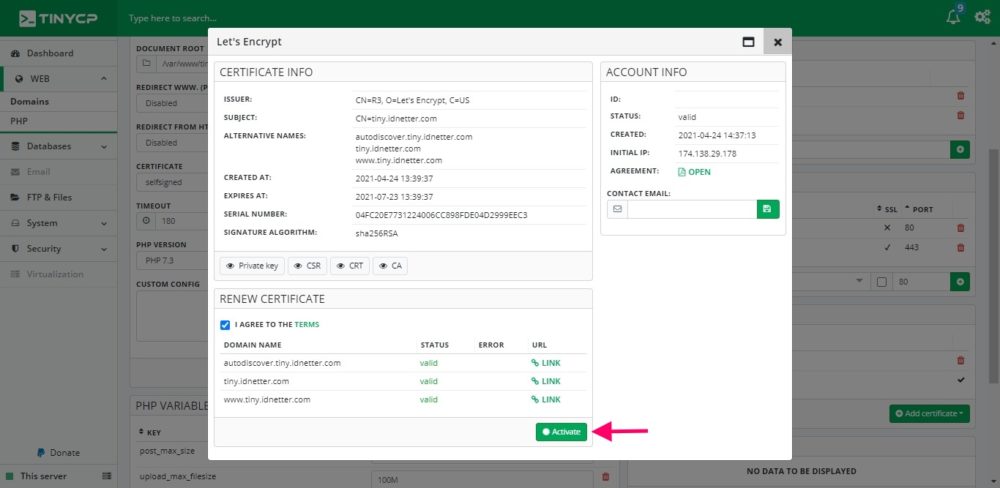Delete the upload_max_filesize variable

tap(605, 477)
